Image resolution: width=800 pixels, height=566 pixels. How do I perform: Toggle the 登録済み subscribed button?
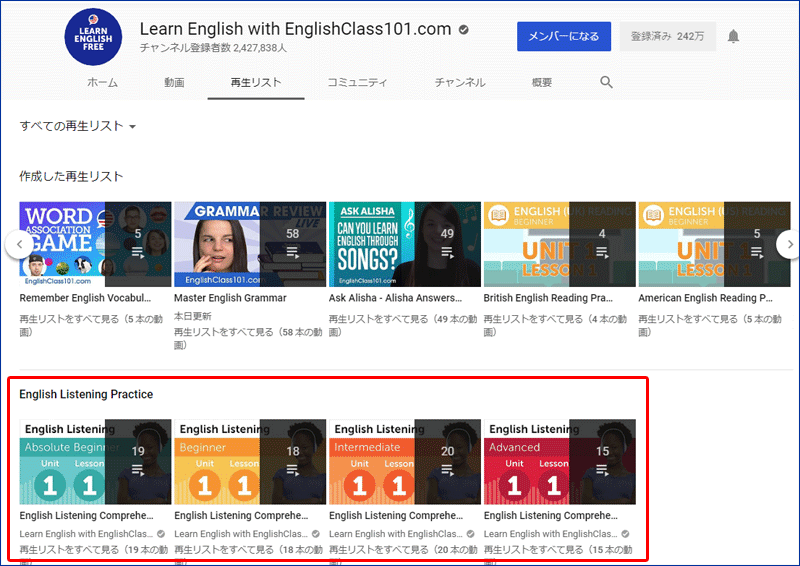point(667,37)
